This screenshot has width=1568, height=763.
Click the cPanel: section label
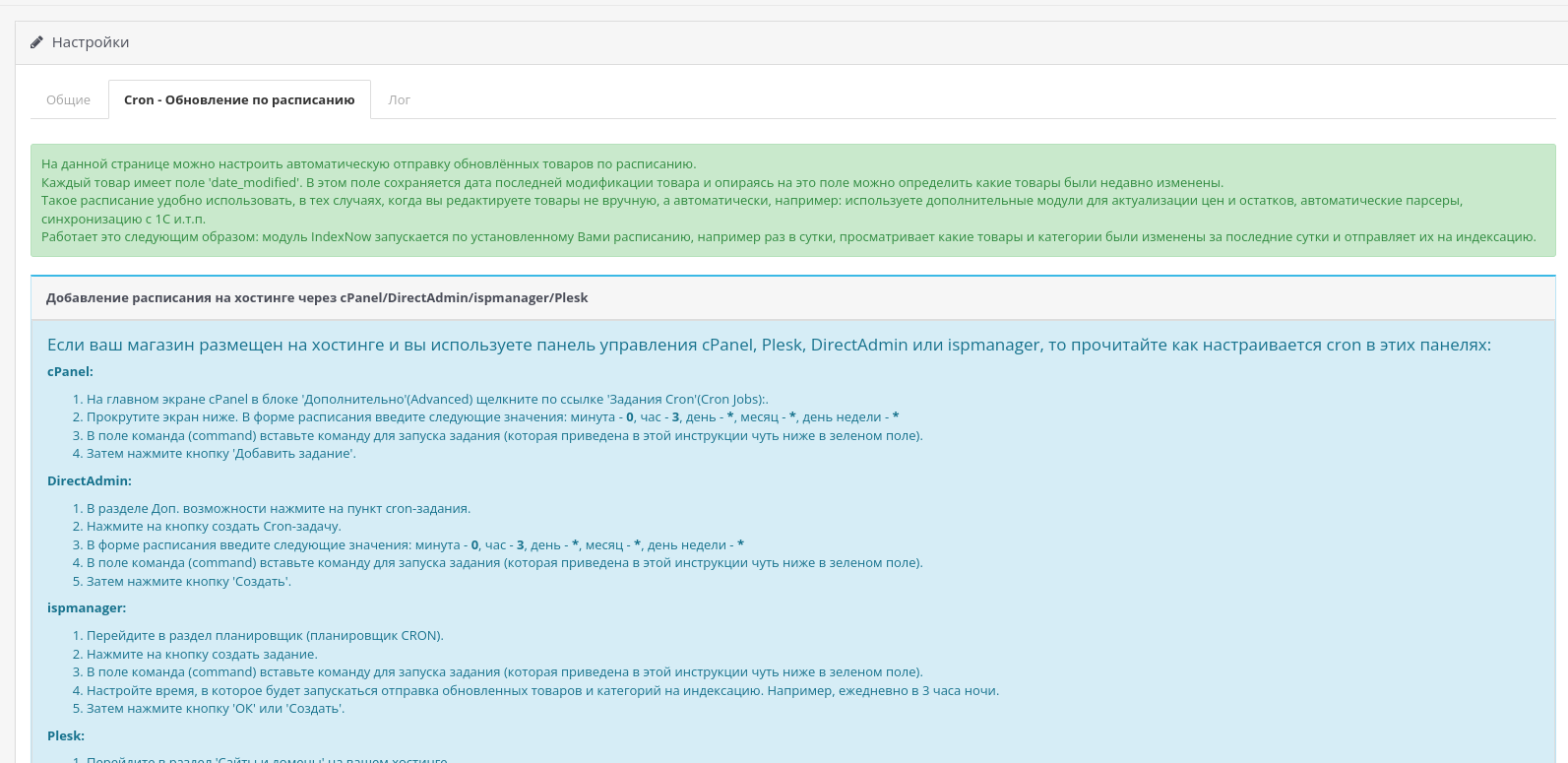click(70, 371)
